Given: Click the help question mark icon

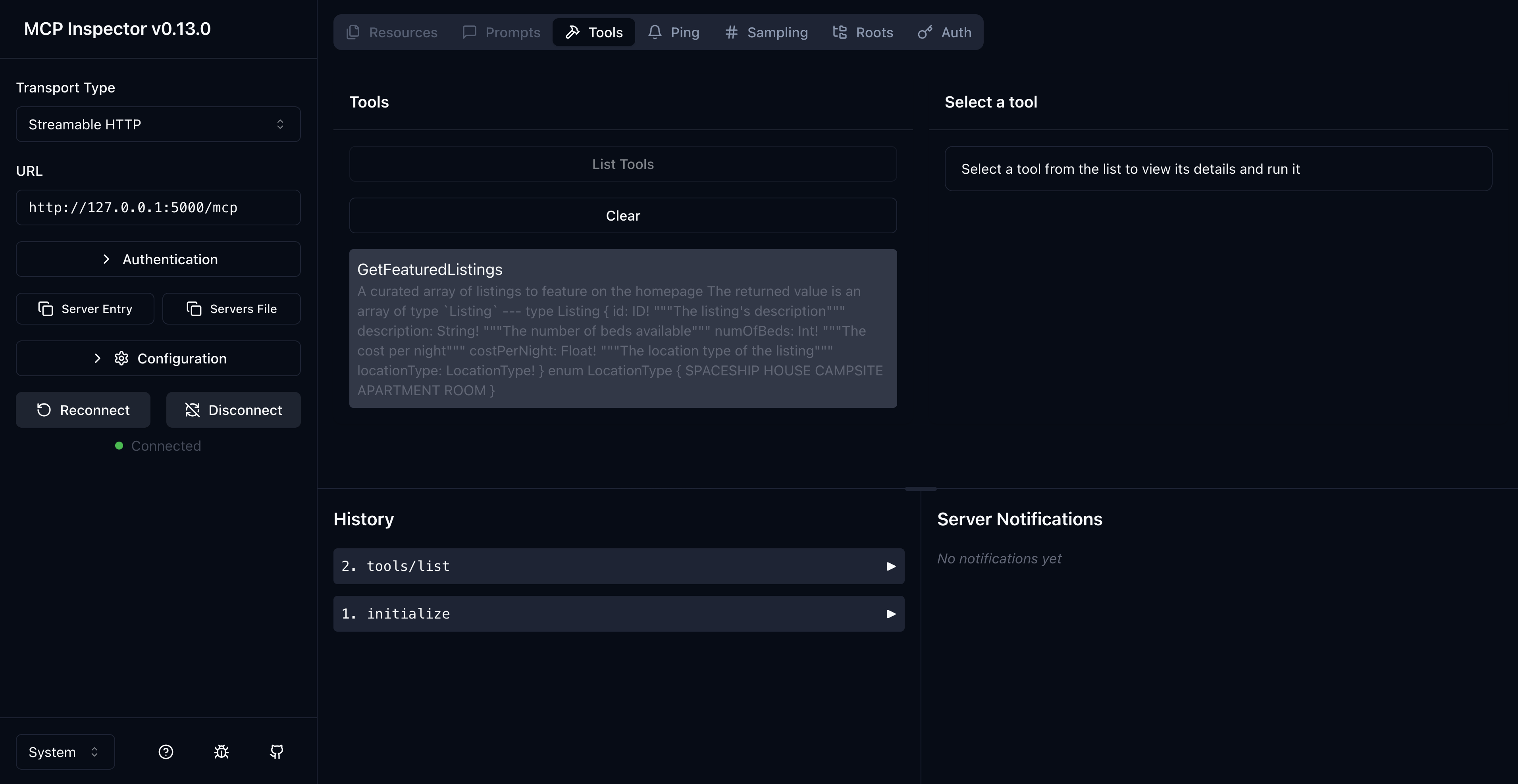Looking at the screenshot, I should [166, 752].
